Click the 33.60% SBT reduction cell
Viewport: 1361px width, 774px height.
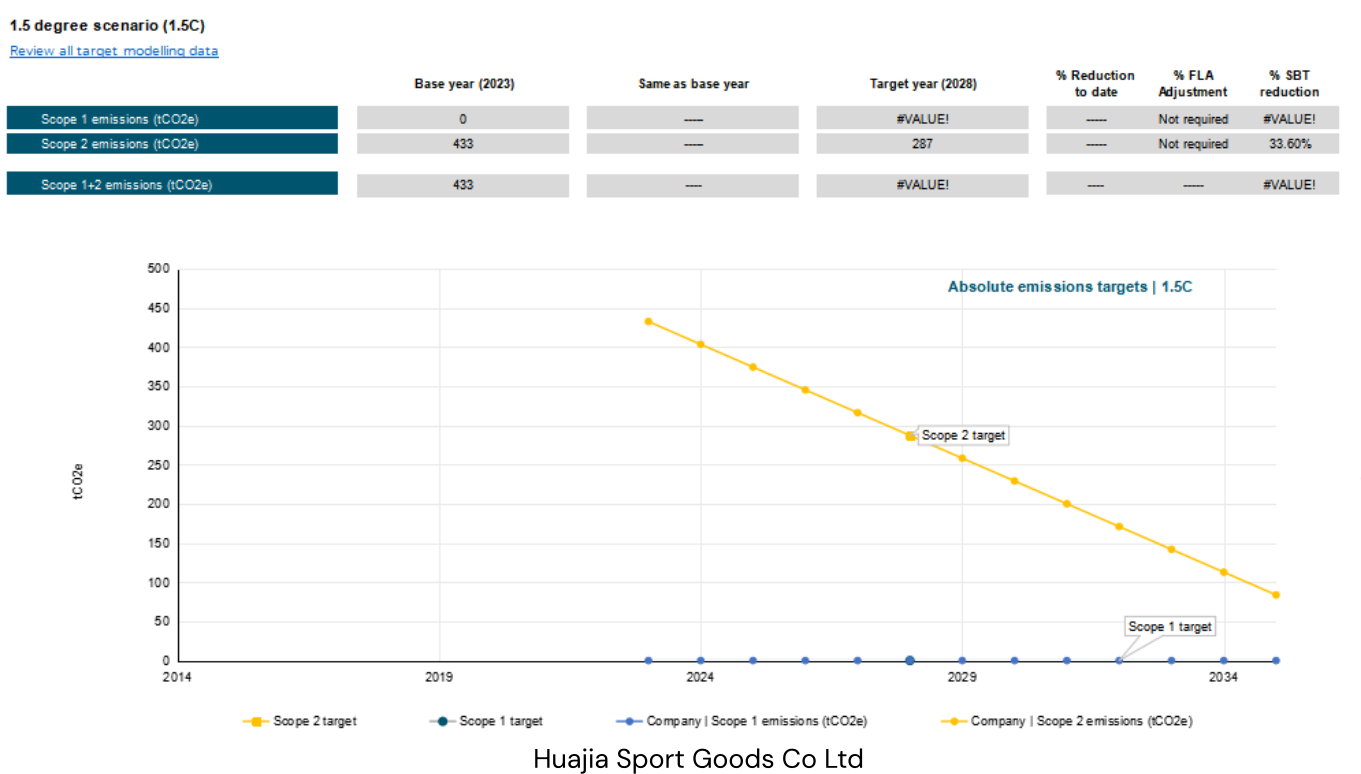1290,144
